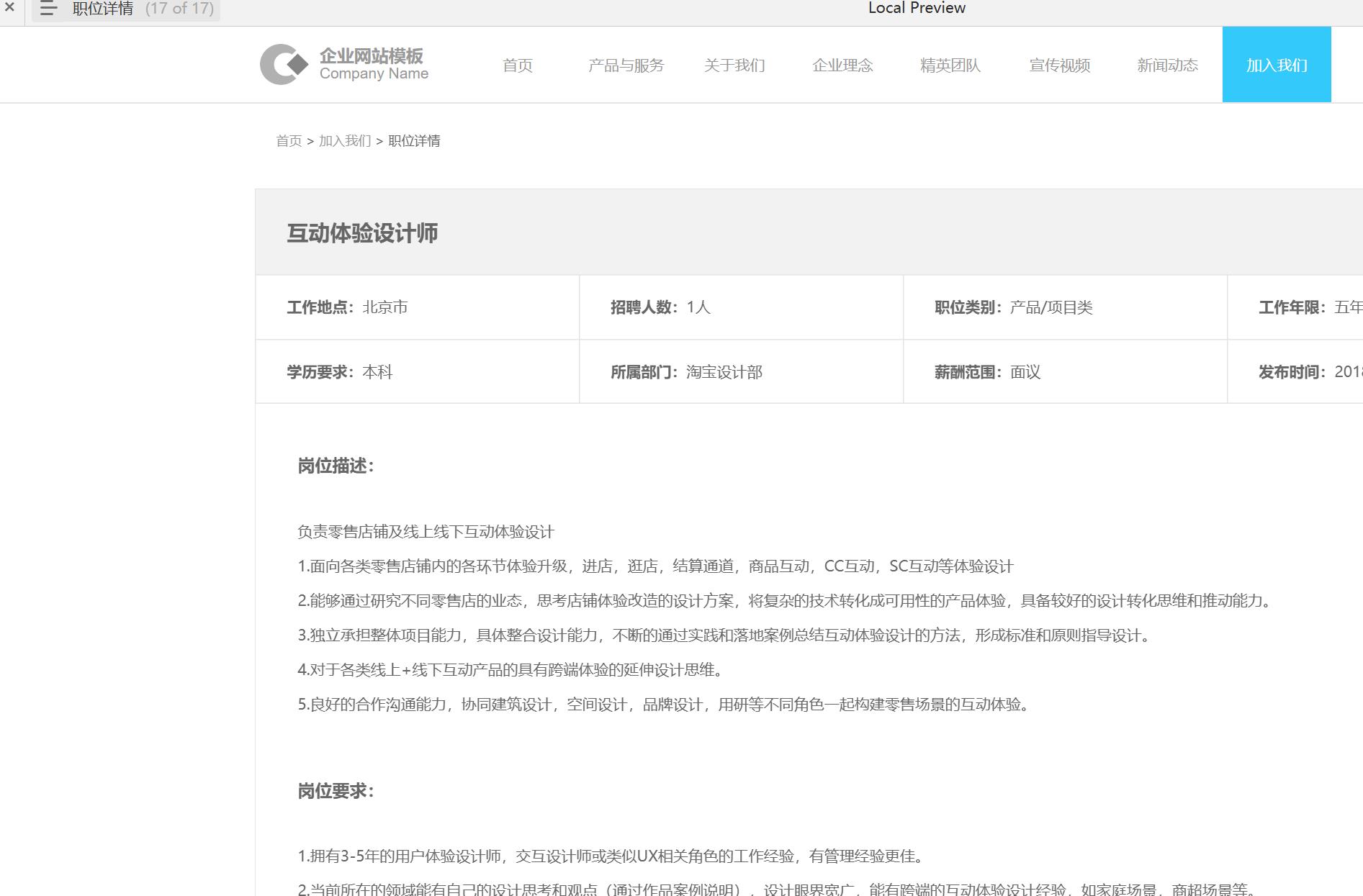1363x896 pixels.
Task: Click the 所属部门：淘宝设计部 cell
Action: tap(742, 371)
